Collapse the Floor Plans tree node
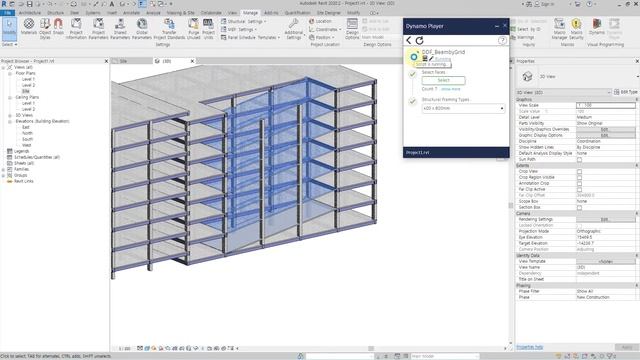The width and height of the screenshot is (640, 360). (10, 73)
